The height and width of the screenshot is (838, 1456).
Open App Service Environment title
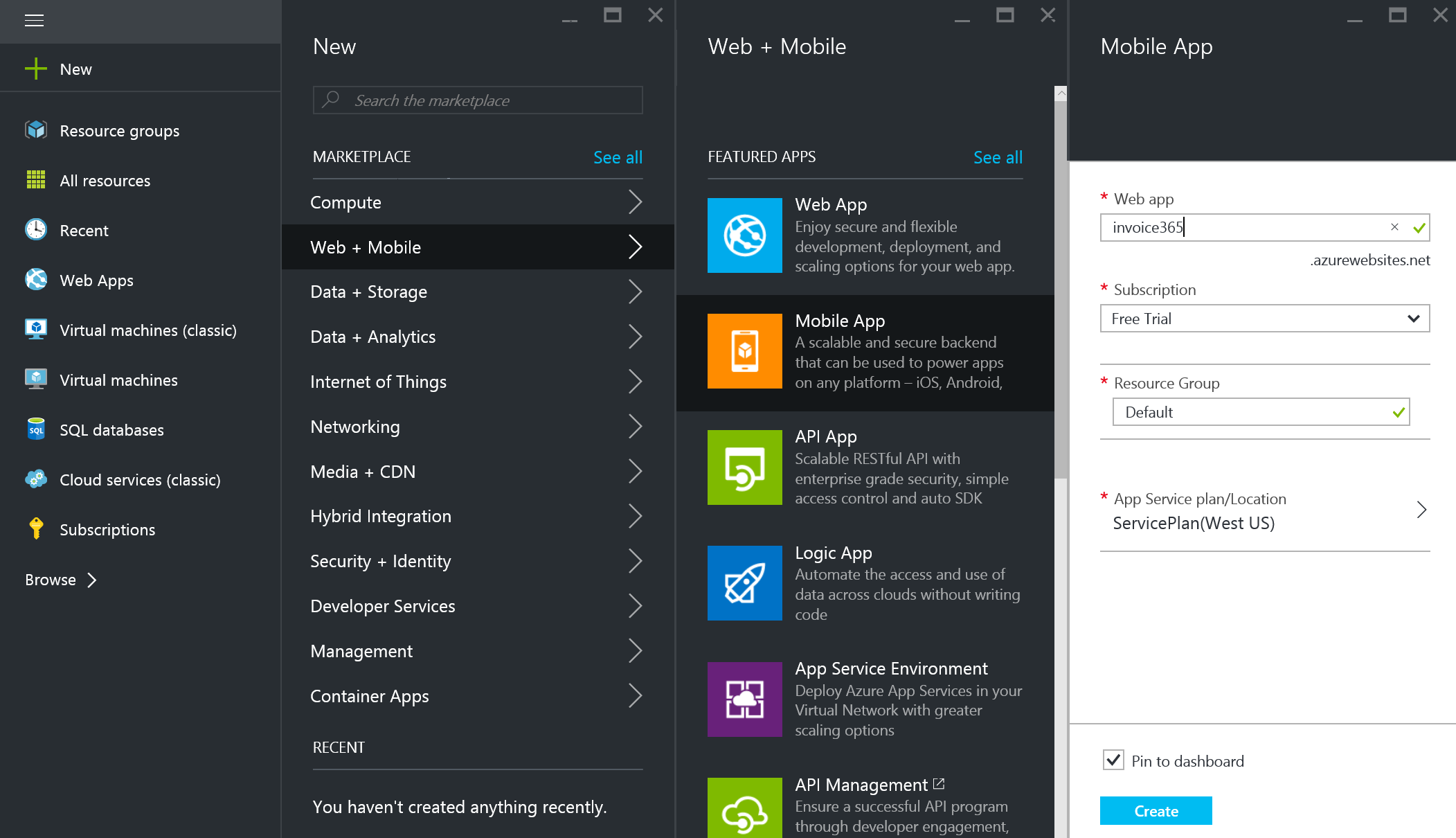pyautogui.click(x=891, y=668)
